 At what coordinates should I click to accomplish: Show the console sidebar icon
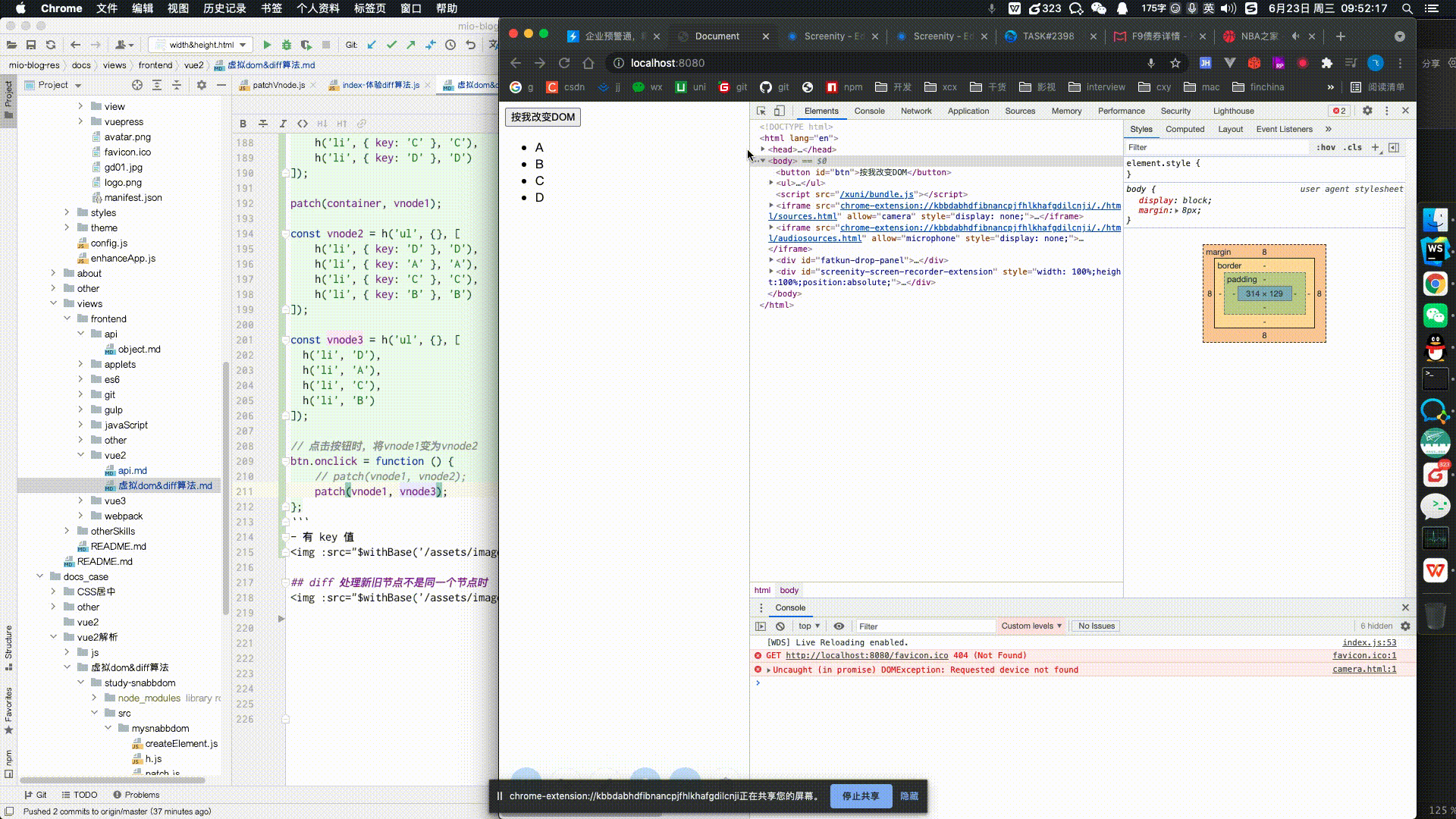pos(761,626)
